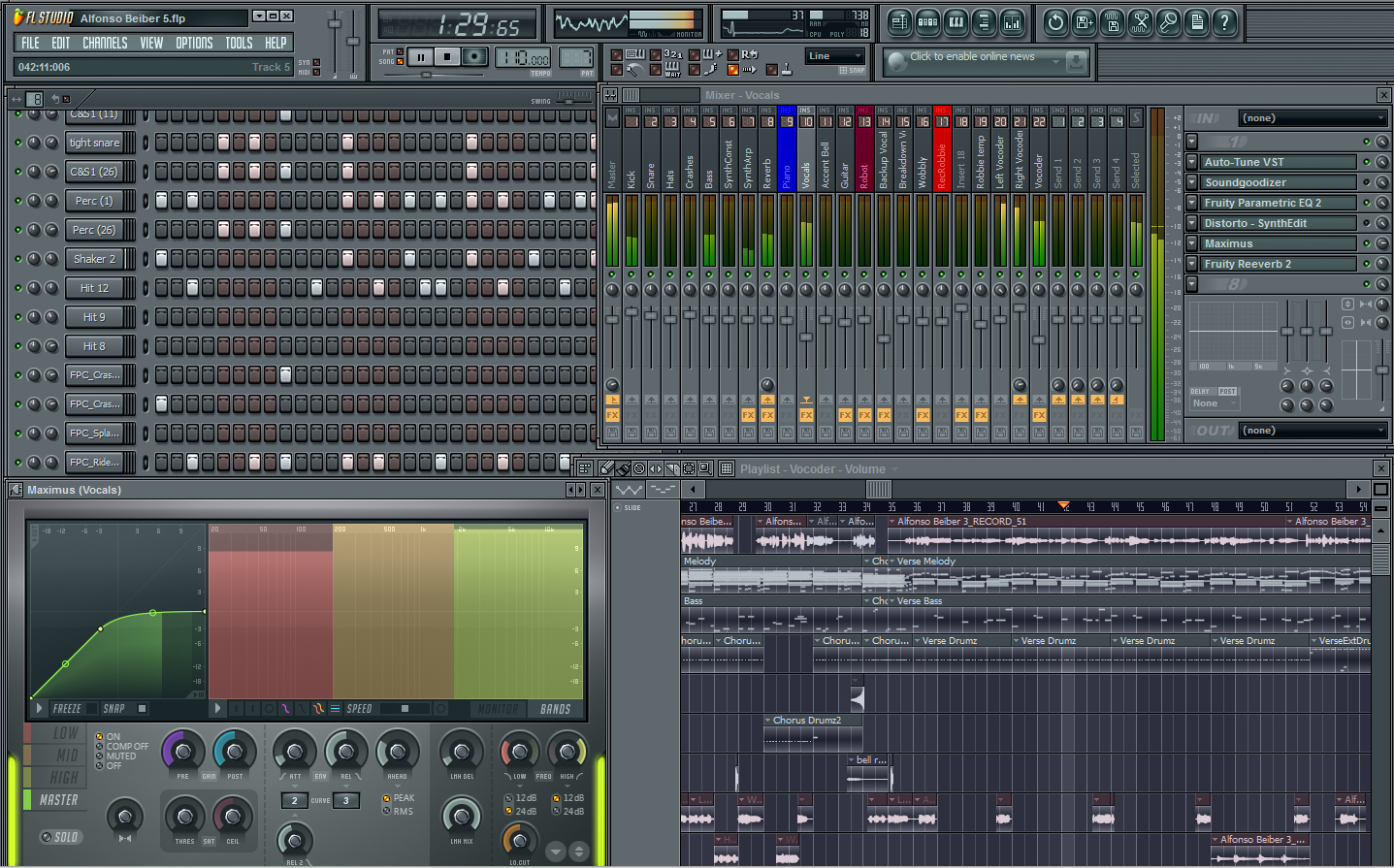Open the FILE menu
The height and width of the screenshot is (868, 1394).
(31, 43)
